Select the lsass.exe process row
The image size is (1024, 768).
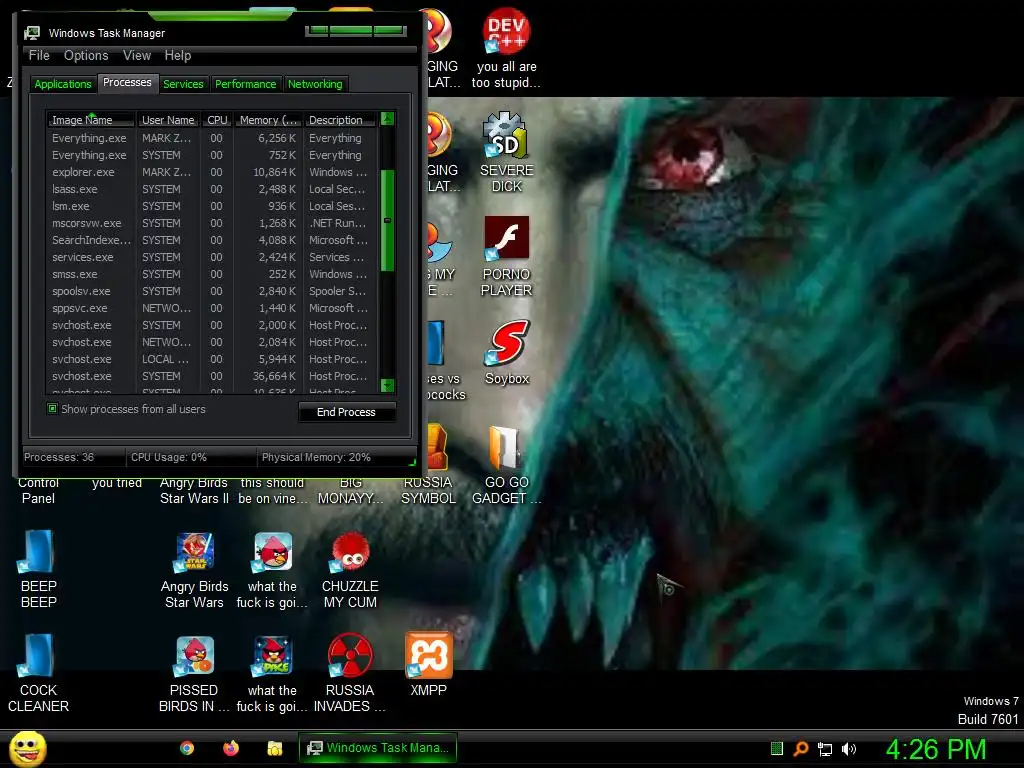point(212,189)
